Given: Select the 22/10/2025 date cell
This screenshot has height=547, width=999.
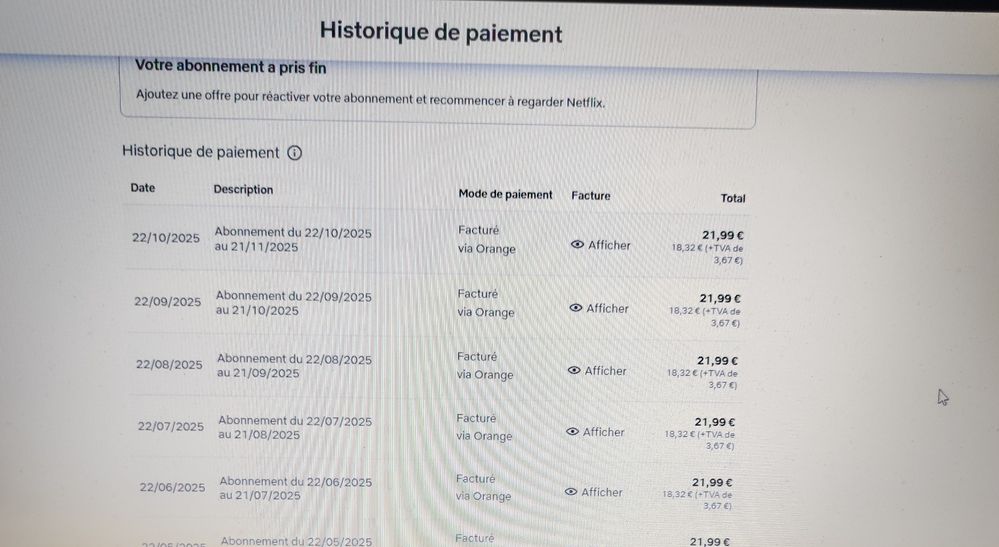Looking at the screenshot, I should (166, 239).
